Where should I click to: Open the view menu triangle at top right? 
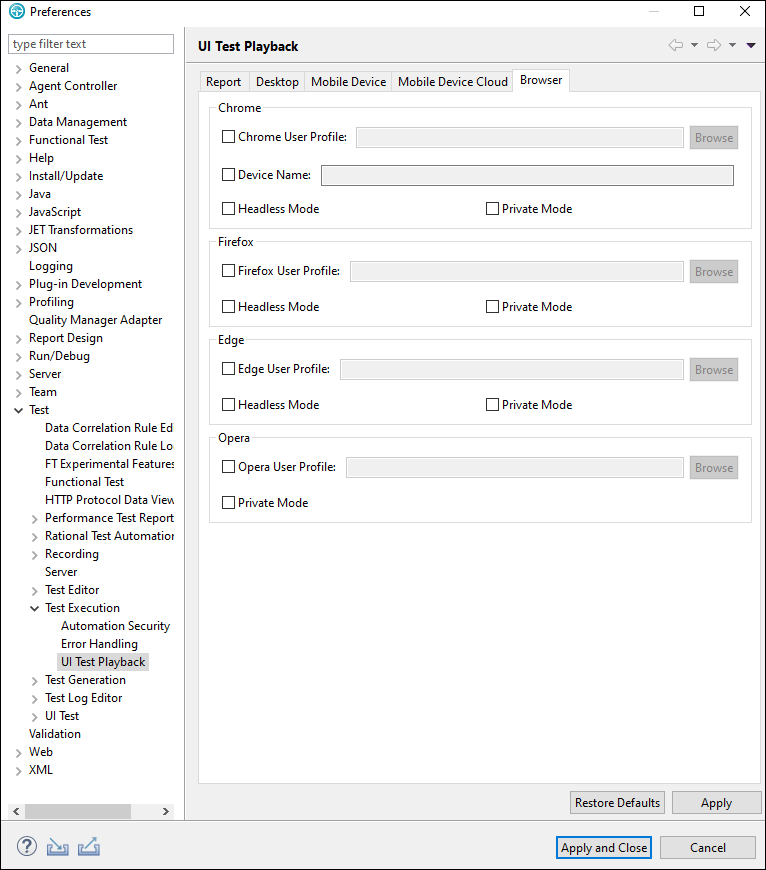pos(751,45)
